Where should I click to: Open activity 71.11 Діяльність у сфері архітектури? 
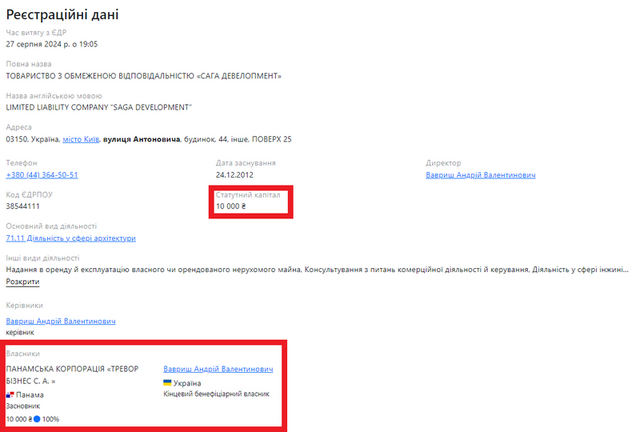pyautogui.click(x=71, y=238)
